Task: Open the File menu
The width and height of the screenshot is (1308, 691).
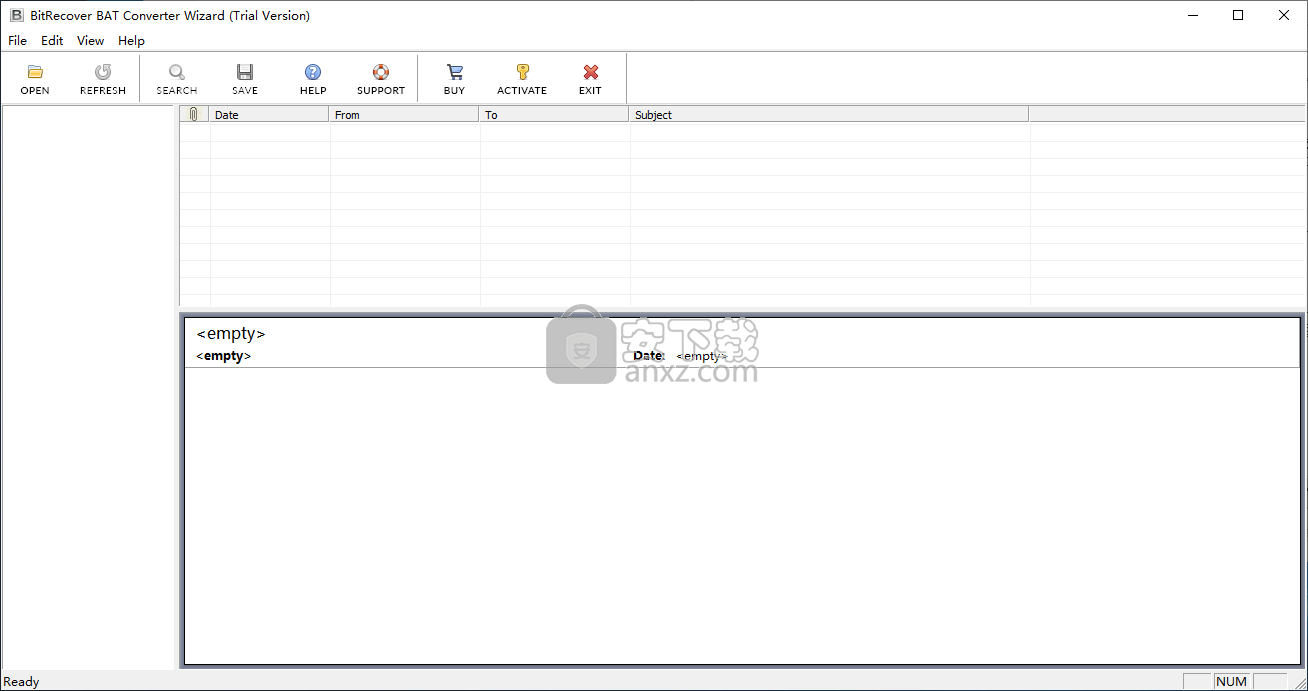Action: [x=18, y=41]
